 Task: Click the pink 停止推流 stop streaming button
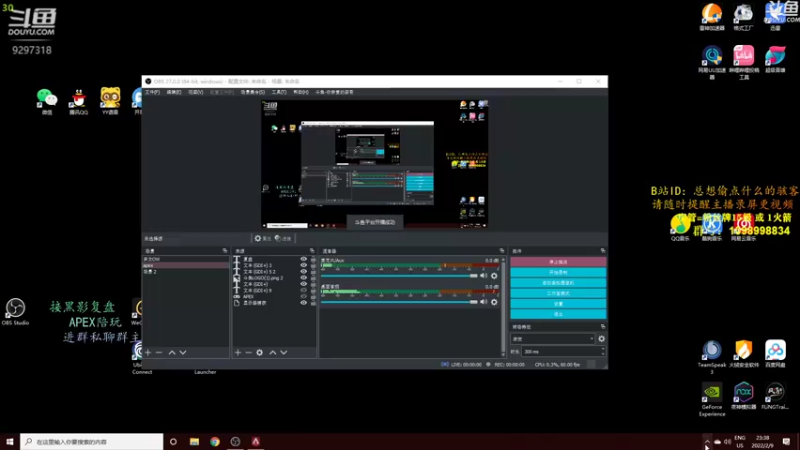click(x=558, y=262)
